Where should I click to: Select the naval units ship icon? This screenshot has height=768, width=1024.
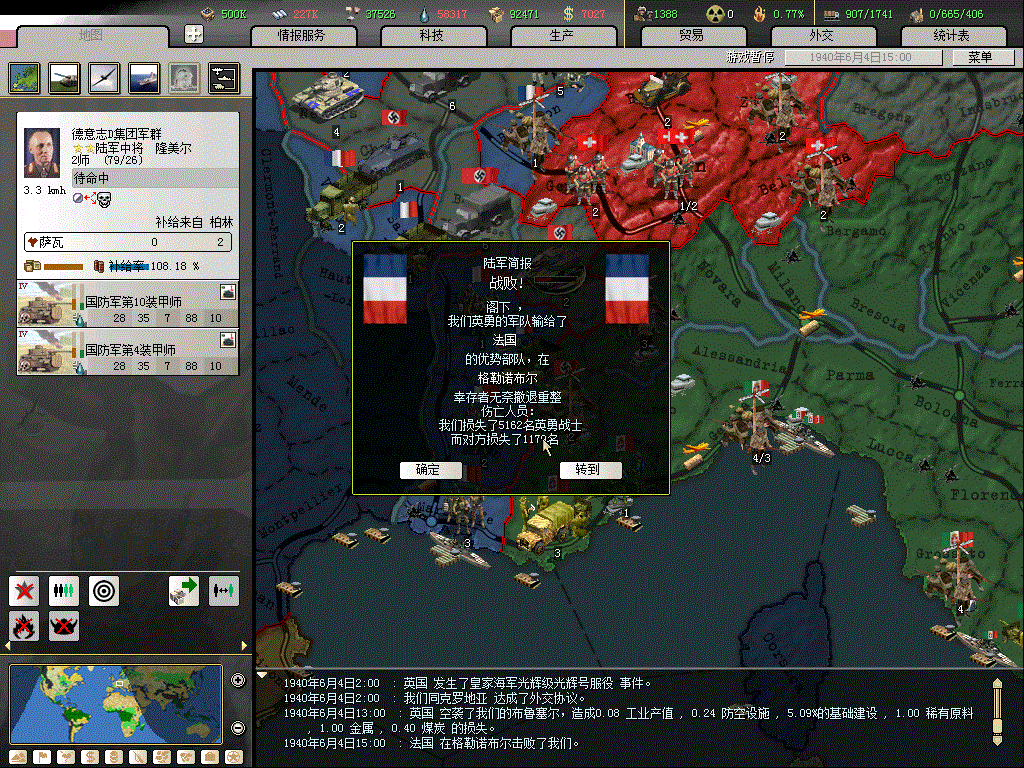pyautogui.click(x=144, y=77)
